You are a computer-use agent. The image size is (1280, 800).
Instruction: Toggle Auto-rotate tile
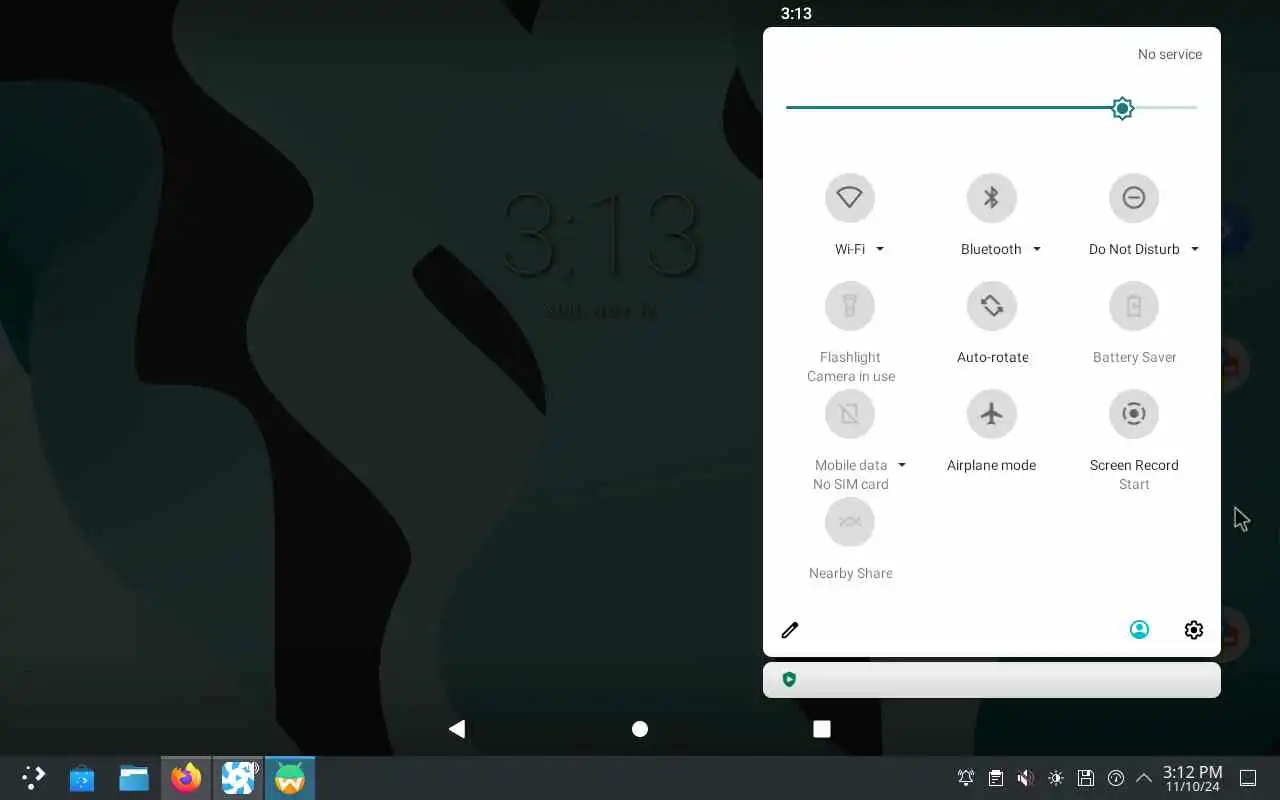991,306
